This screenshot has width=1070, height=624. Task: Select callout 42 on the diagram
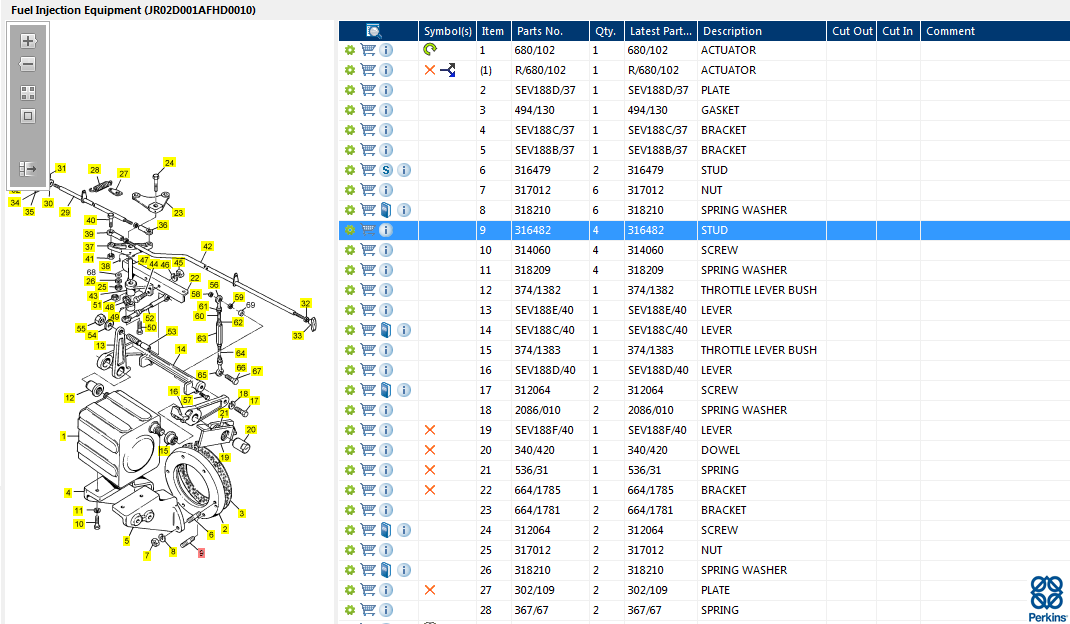207,246
